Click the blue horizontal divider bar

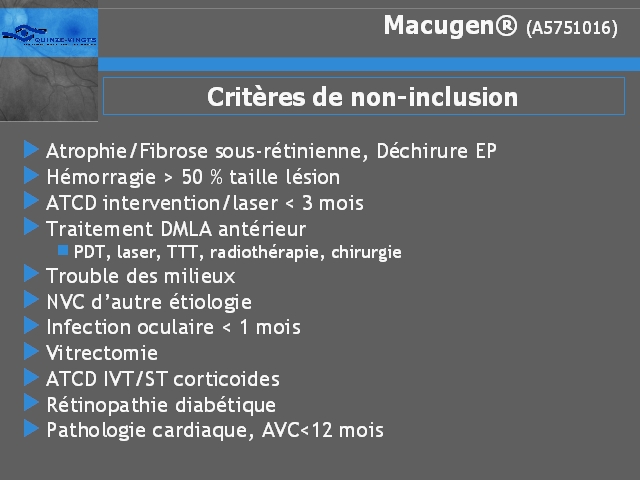tap(369, 64)
